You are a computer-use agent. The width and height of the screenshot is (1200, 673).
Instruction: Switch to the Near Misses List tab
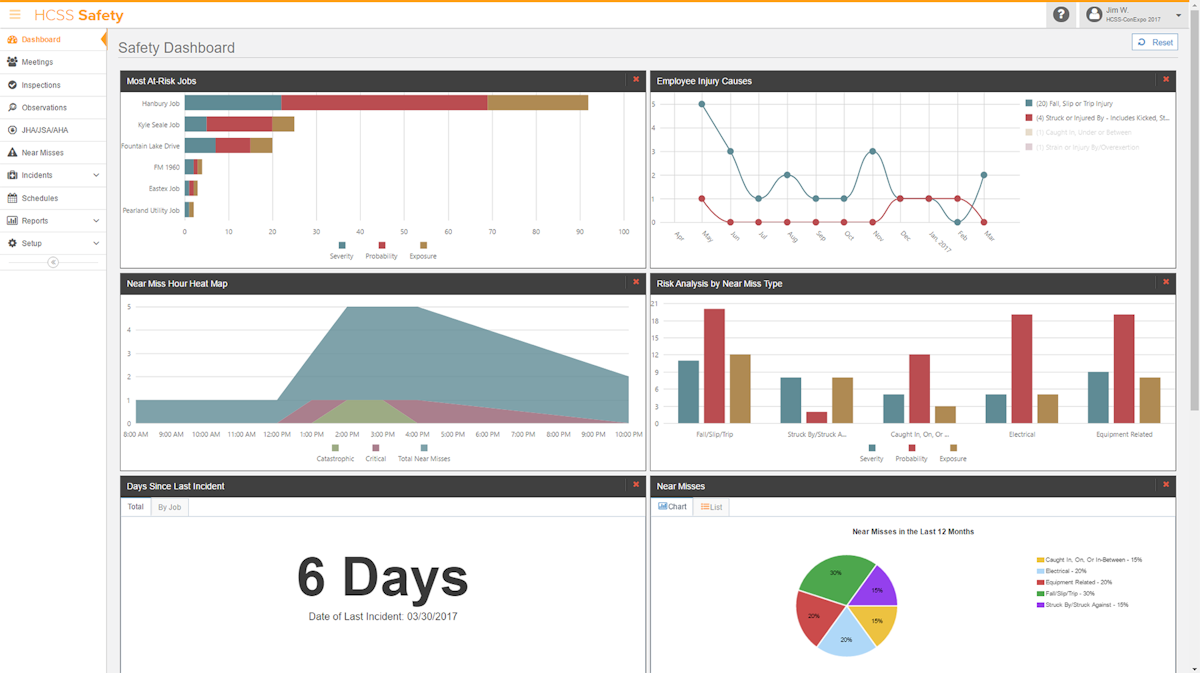[712, 507]
